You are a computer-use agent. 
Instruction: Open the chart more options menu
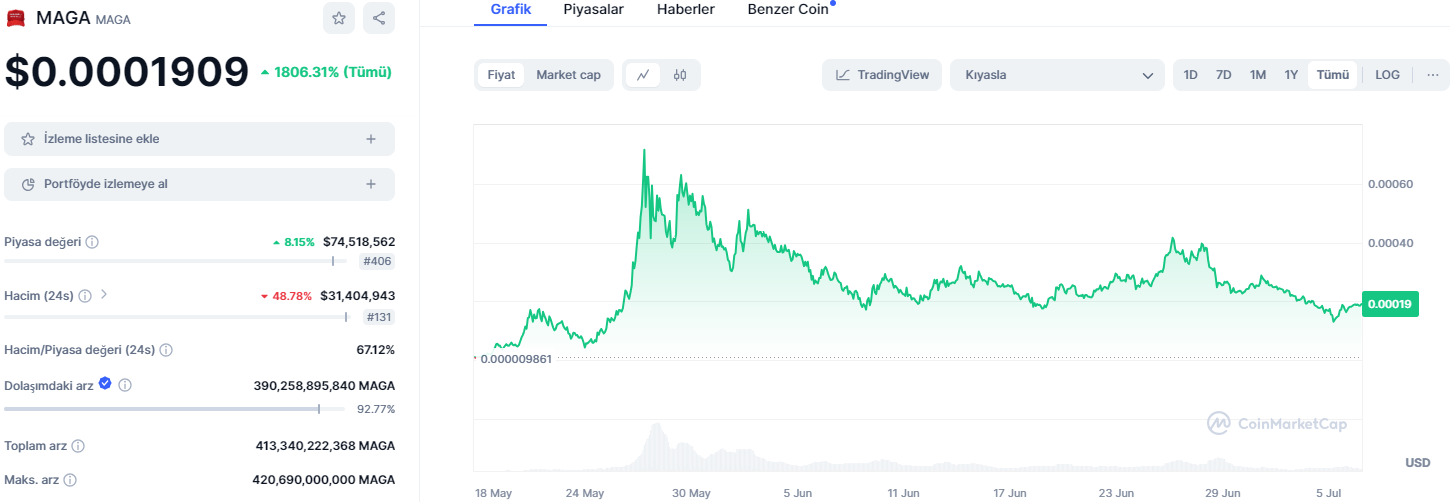click(x=1432, y=75)
